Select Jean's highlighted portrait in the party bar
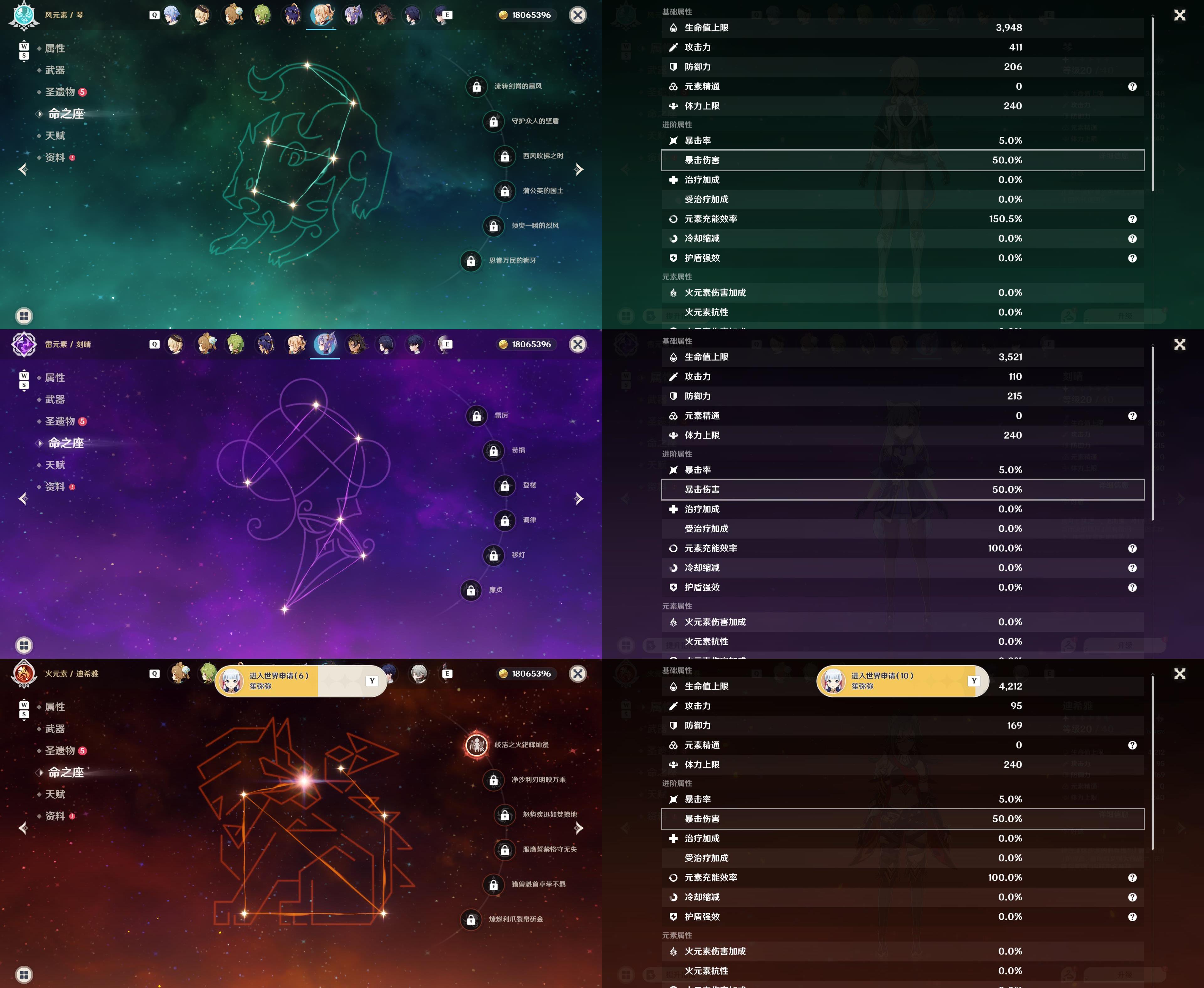The width and height of the screenshot is (1204, 988). [321, 15]
